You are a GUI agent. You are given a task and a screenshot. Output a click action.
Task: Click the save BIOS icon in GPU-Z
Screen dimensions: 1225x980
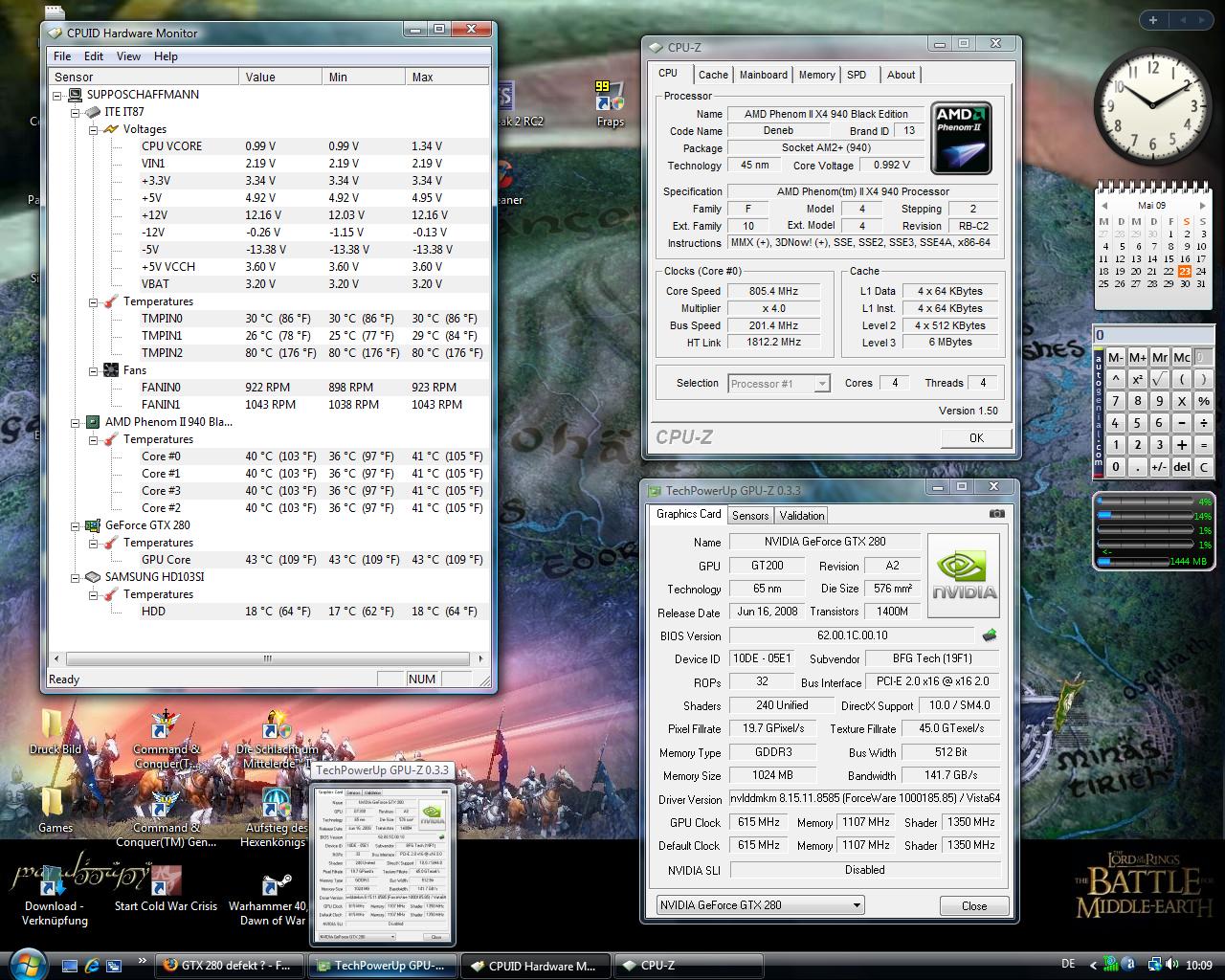[x=990, y=635]
